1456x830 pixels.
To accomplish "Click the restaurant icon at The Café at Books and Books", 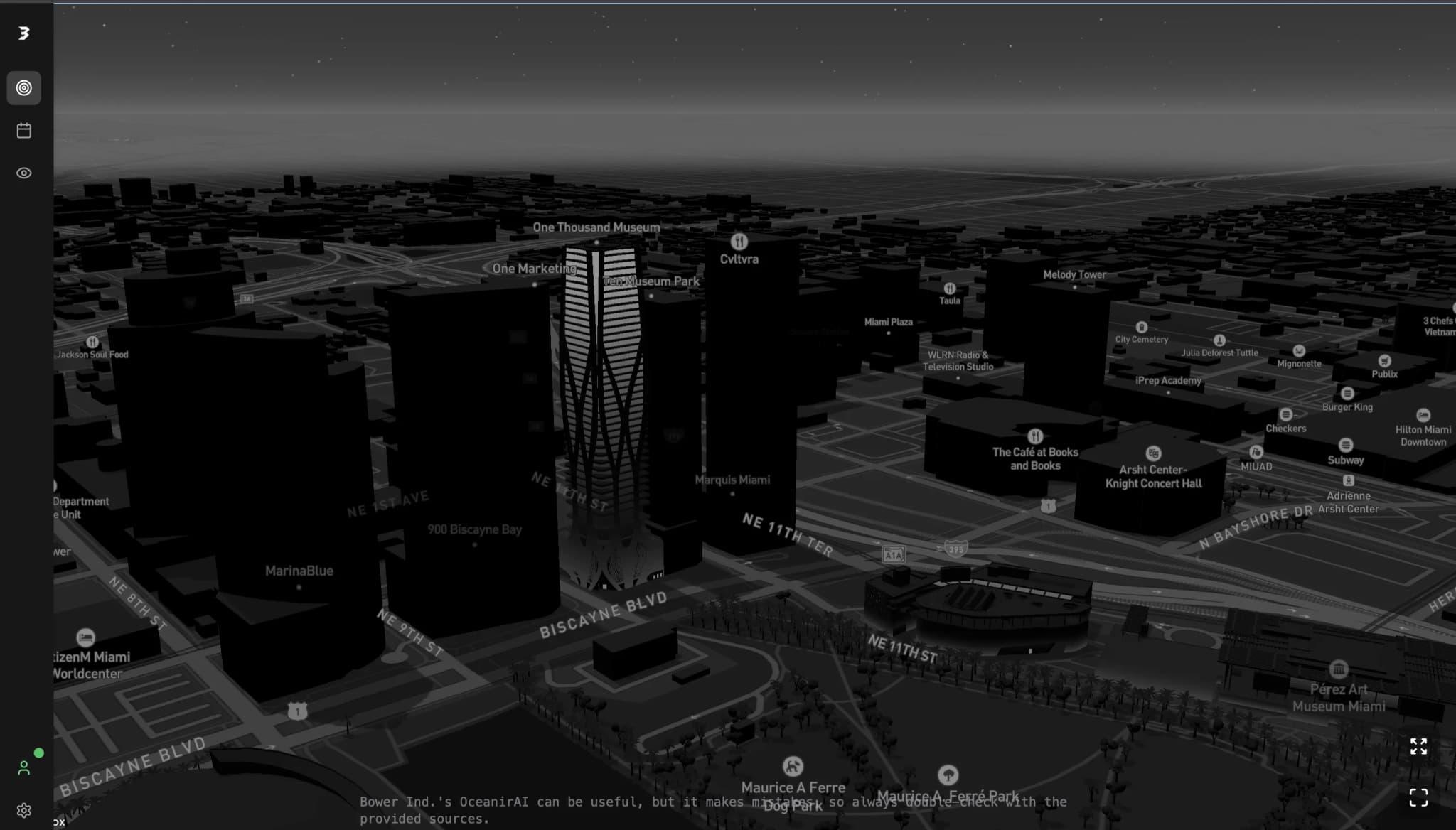I will pos(1035,436).
